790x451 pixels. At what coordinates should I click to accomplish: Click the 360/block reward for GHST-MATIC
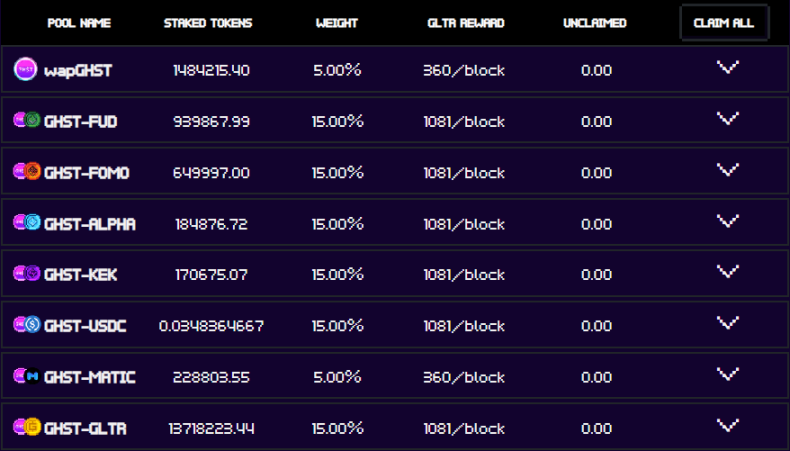464,377
